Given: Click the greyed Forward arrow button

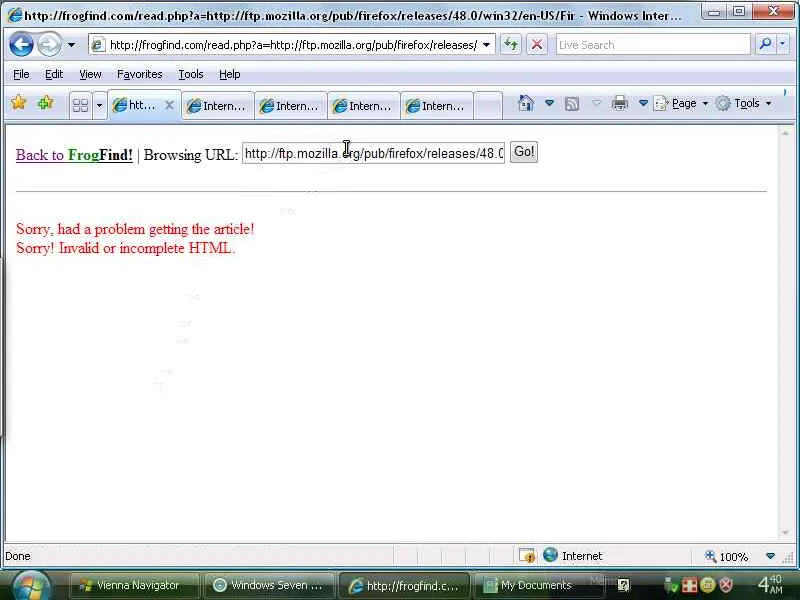Looking at the screenshot, I should click(49, 44).
